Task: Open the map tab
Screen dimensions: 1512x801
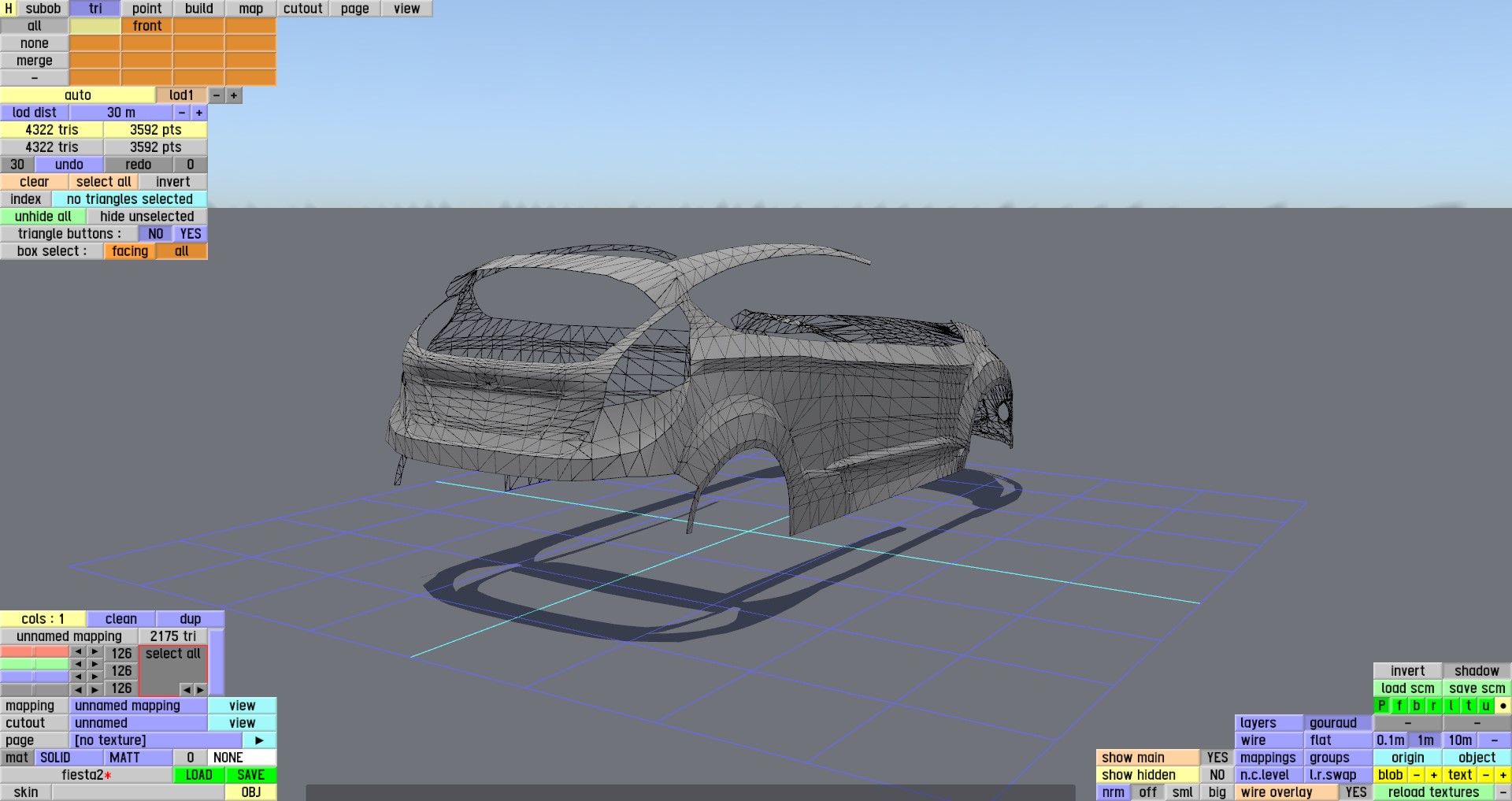Action: pos(251,9)
